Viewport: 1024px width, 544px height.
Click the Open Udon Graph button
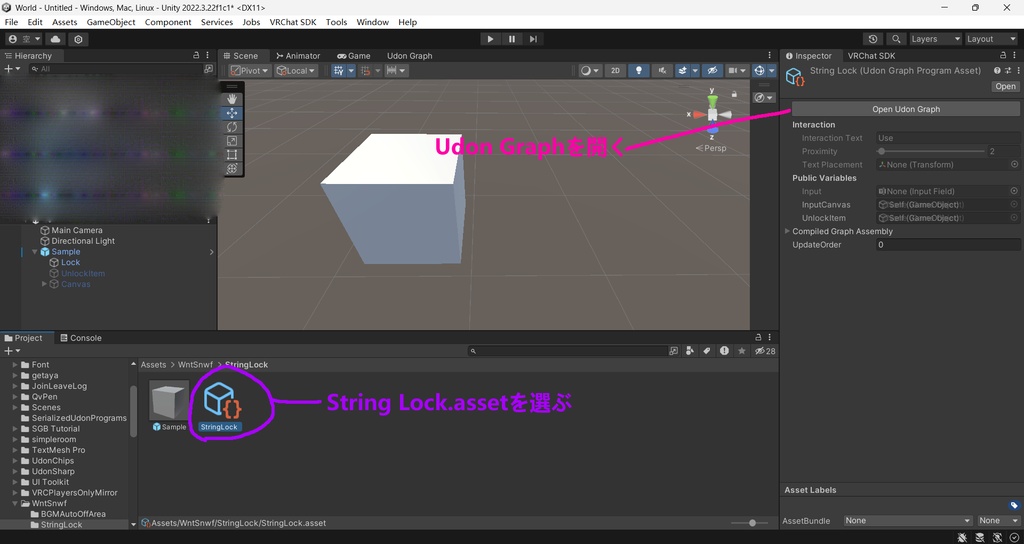(x=906, y=109)
